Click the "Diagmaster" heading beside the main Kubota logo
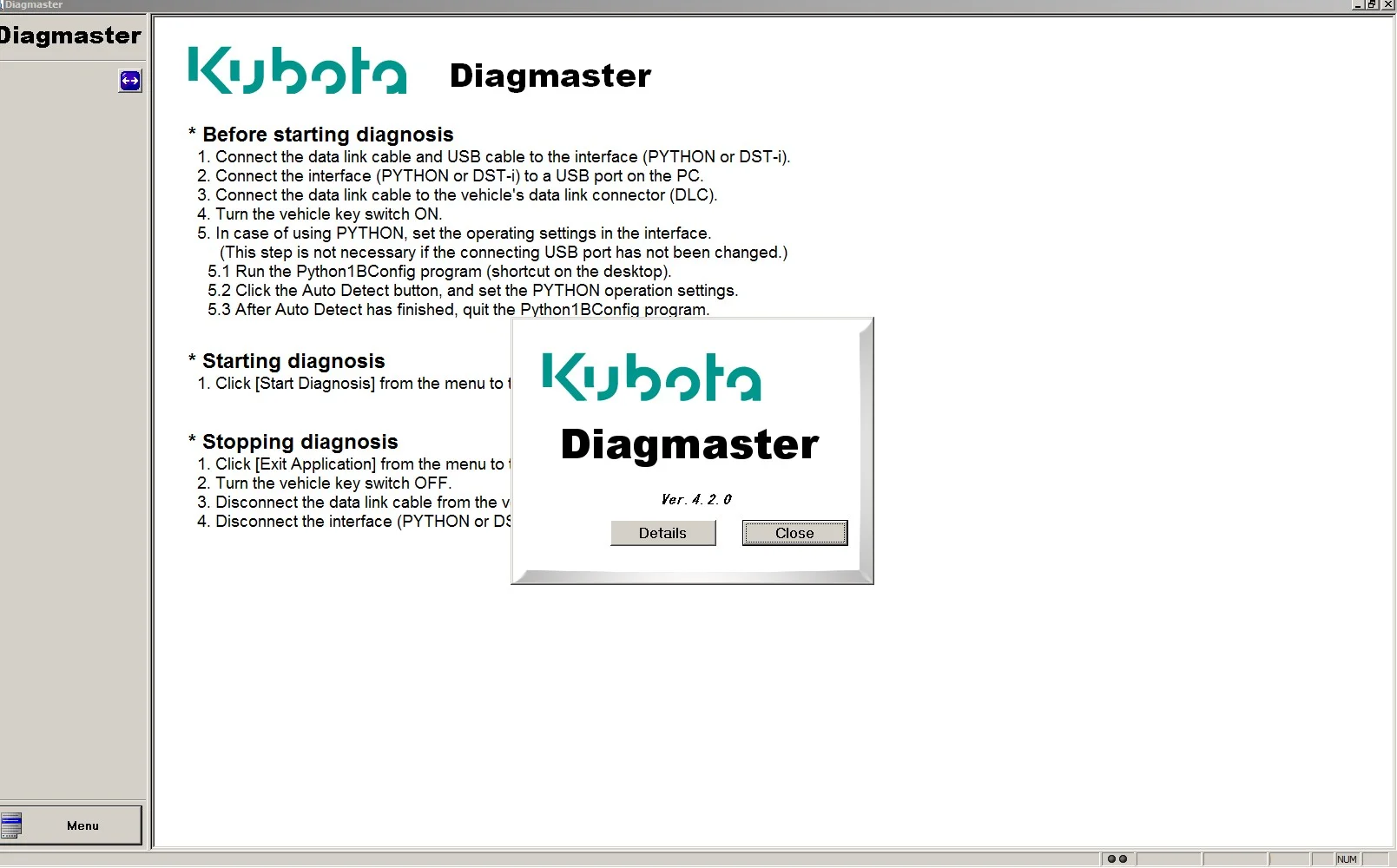1397x868 pixels. 550,76
